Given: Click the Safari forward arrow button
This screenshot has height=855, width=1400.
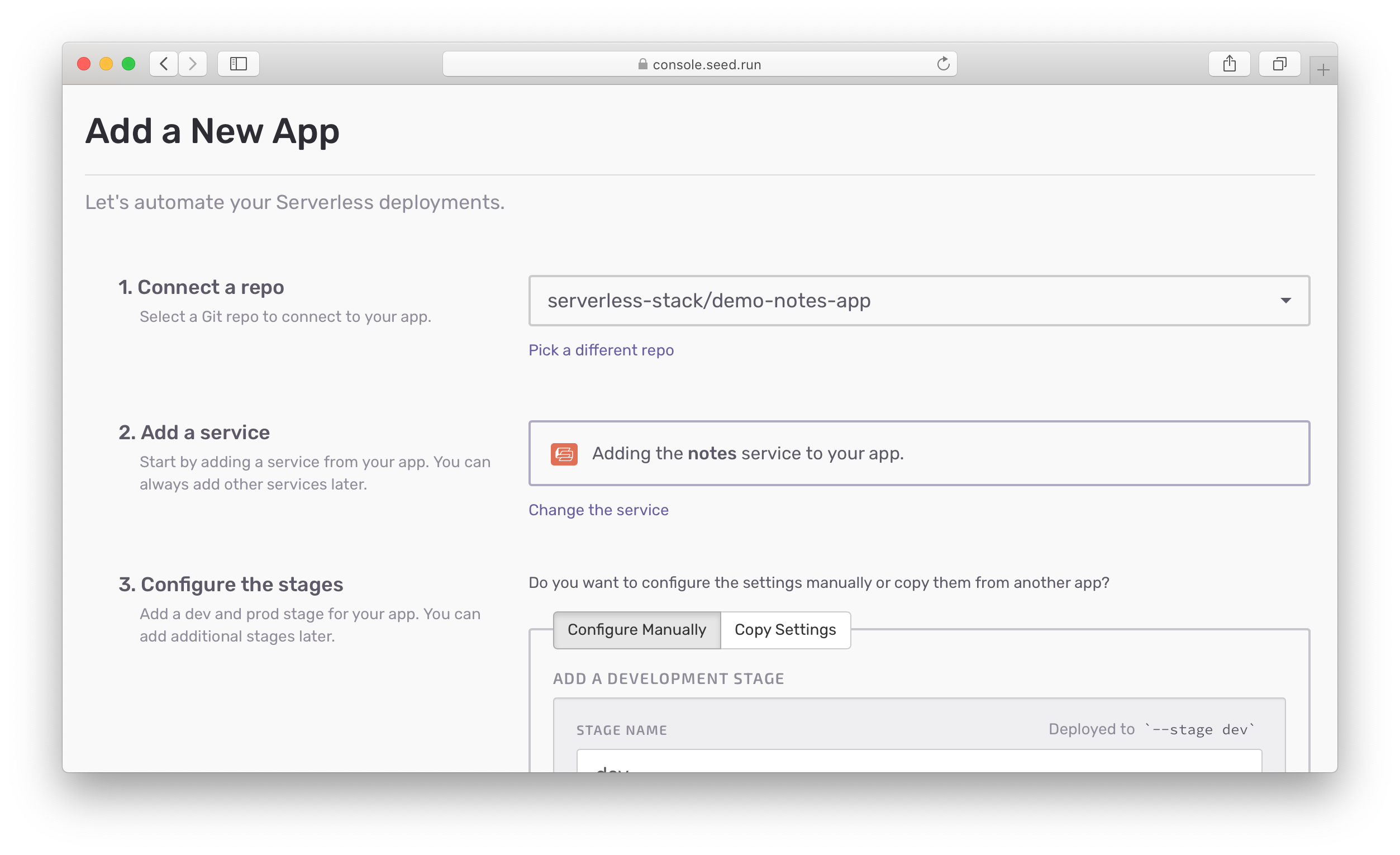Looking at the screenshot, I should coord(193,64).
